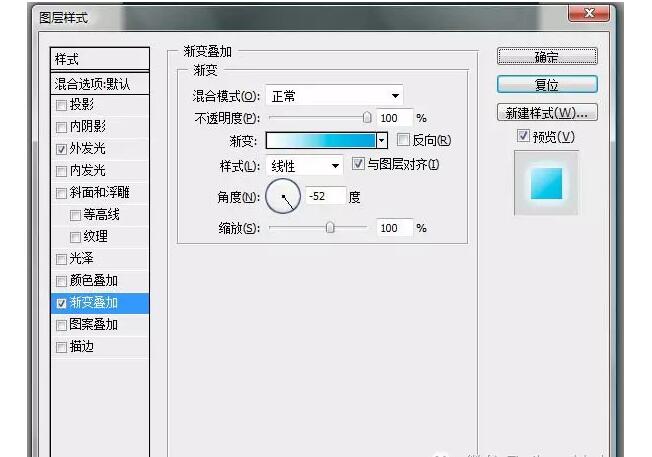
Task: Open the gradient picker dropdown arrow
Action: coord(382,141)
